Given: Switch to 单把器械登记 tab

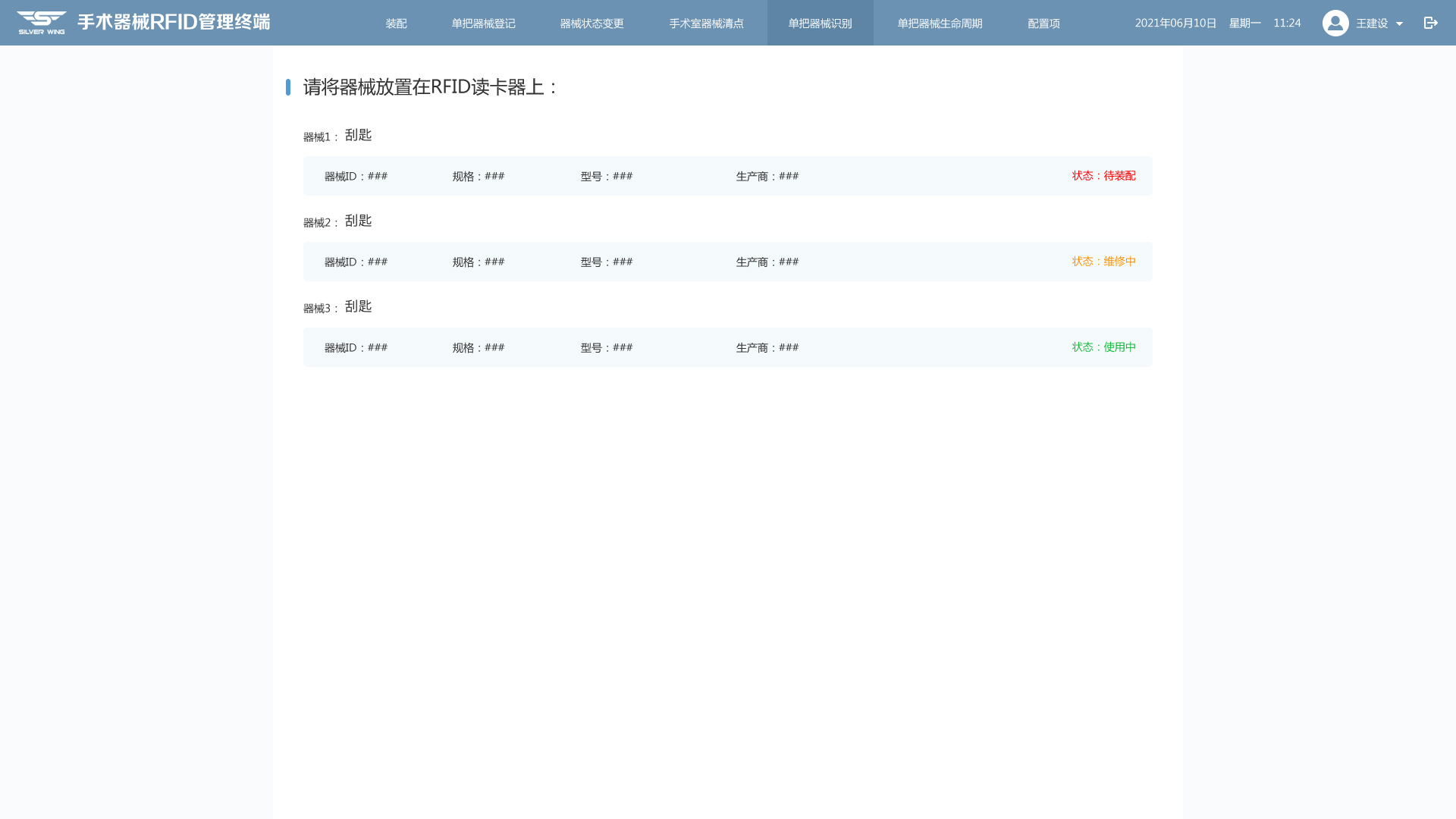Looking at the screenshot, I should [483, 23].
